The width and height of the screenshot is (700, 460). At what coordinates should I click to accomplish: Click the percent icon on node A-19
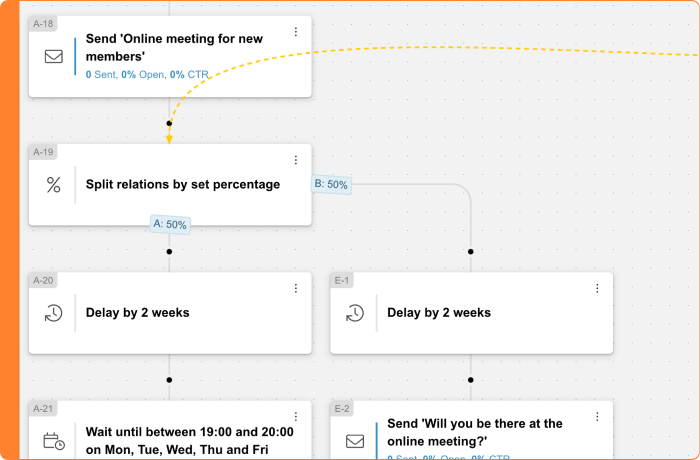pyautogui.click(x=54, y=184)
